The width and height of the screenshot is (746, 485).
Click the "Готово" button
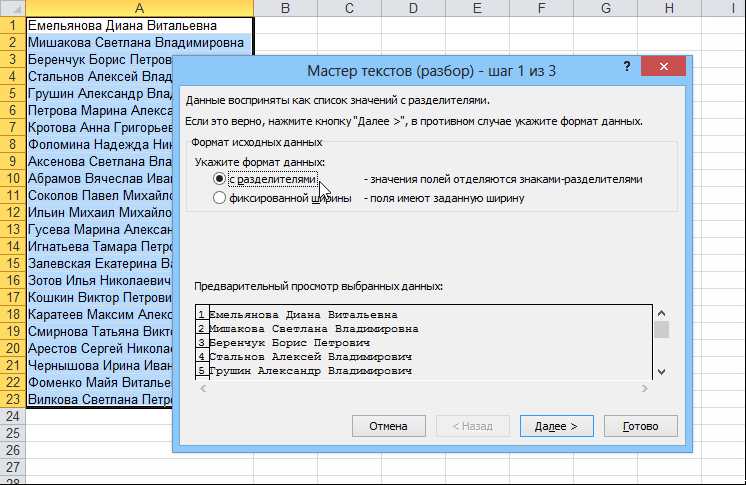pos(640,426)
